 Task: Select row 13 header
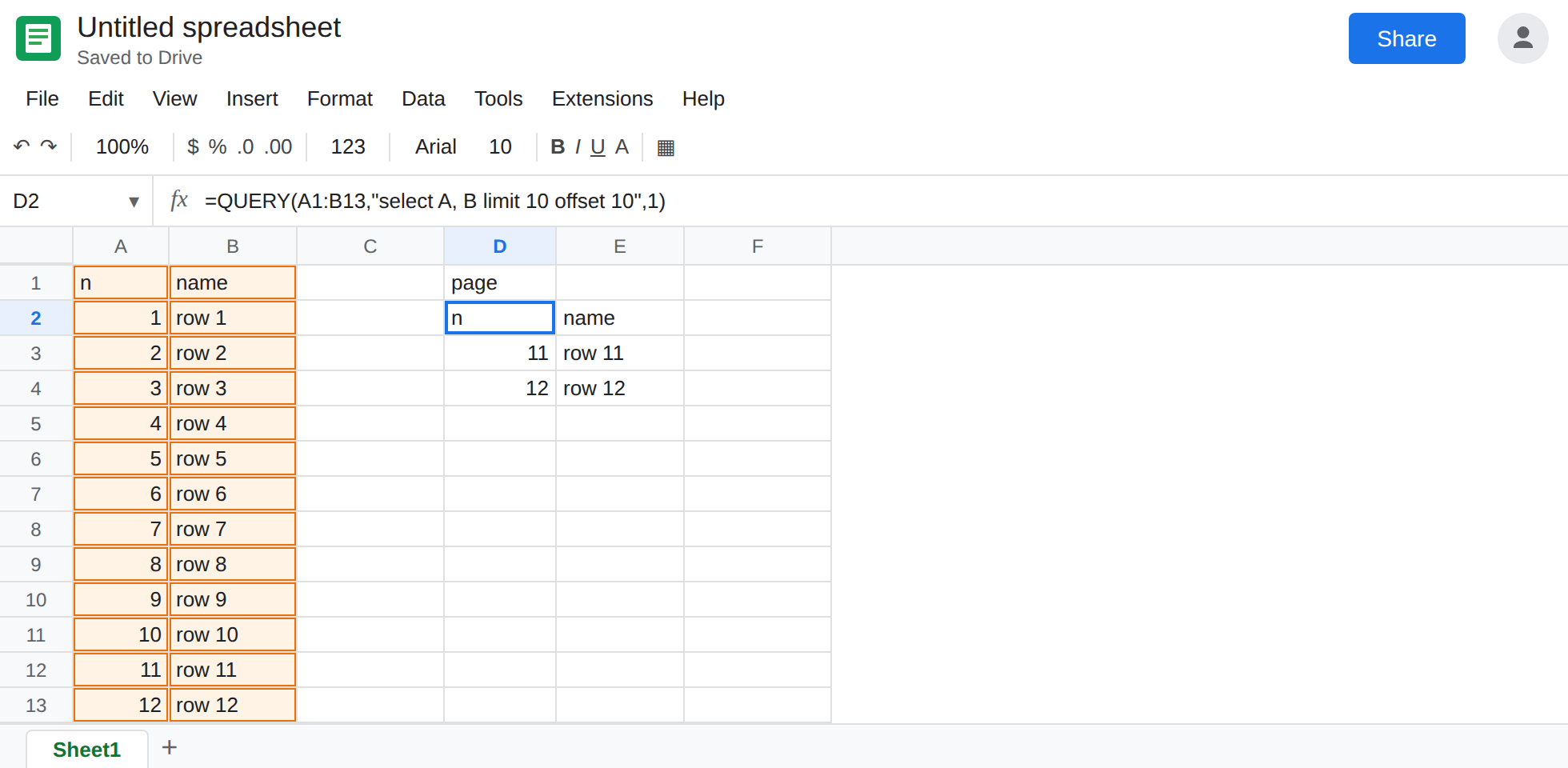pos(36,706)
